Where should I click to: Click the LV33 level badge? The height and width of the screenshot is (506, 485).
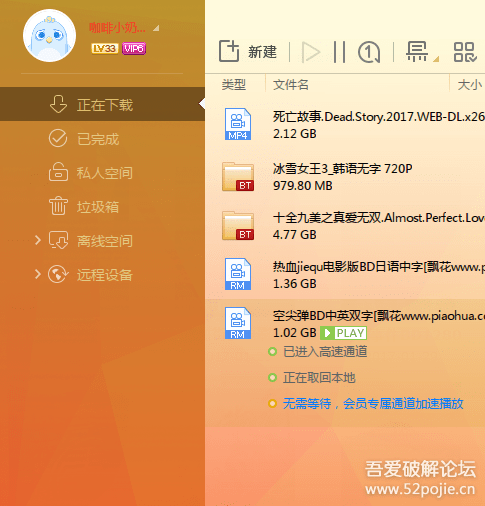(x=105, y=49)
